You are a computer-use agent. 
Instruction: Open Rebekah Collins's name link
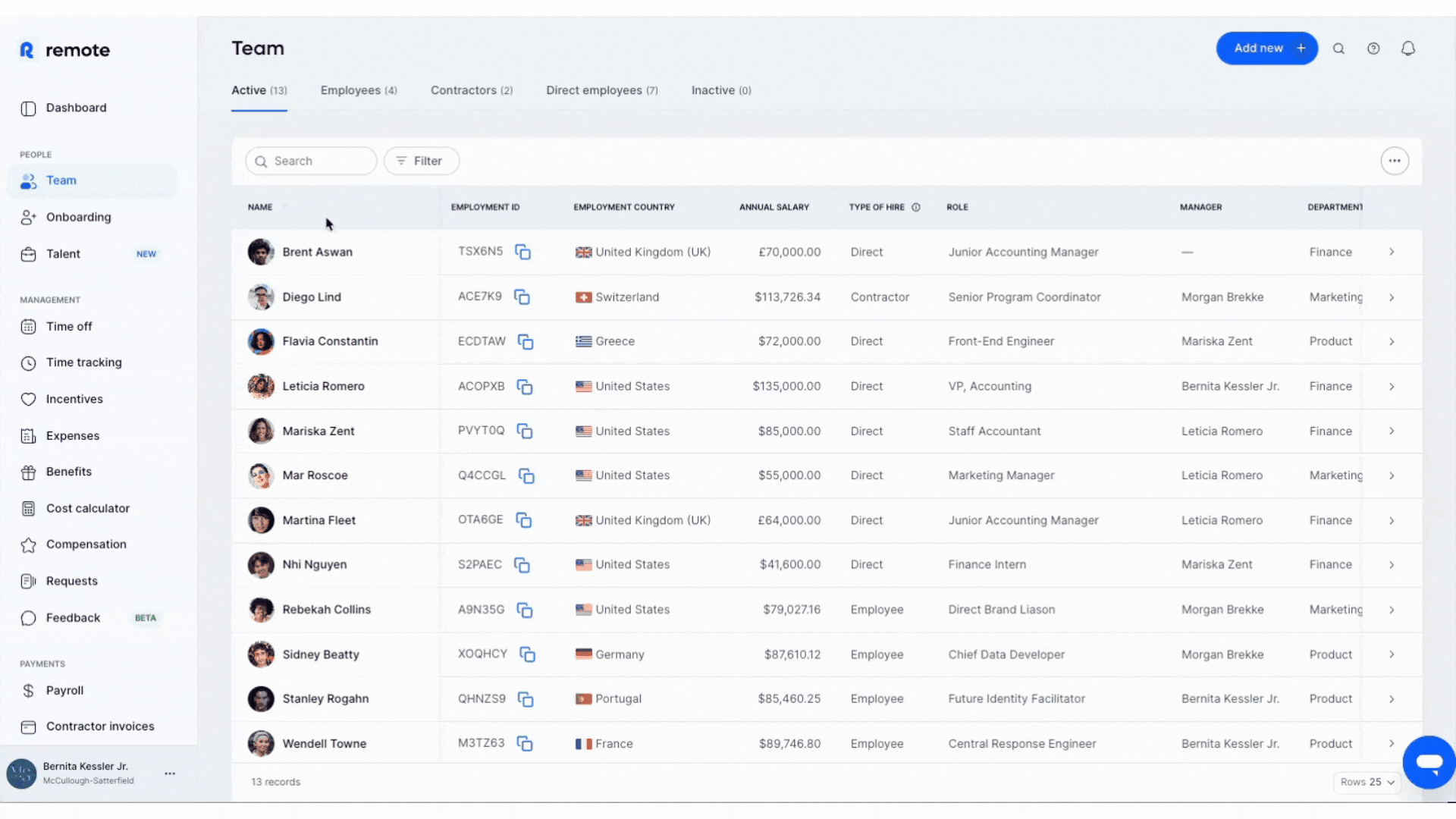click(327, 610)
